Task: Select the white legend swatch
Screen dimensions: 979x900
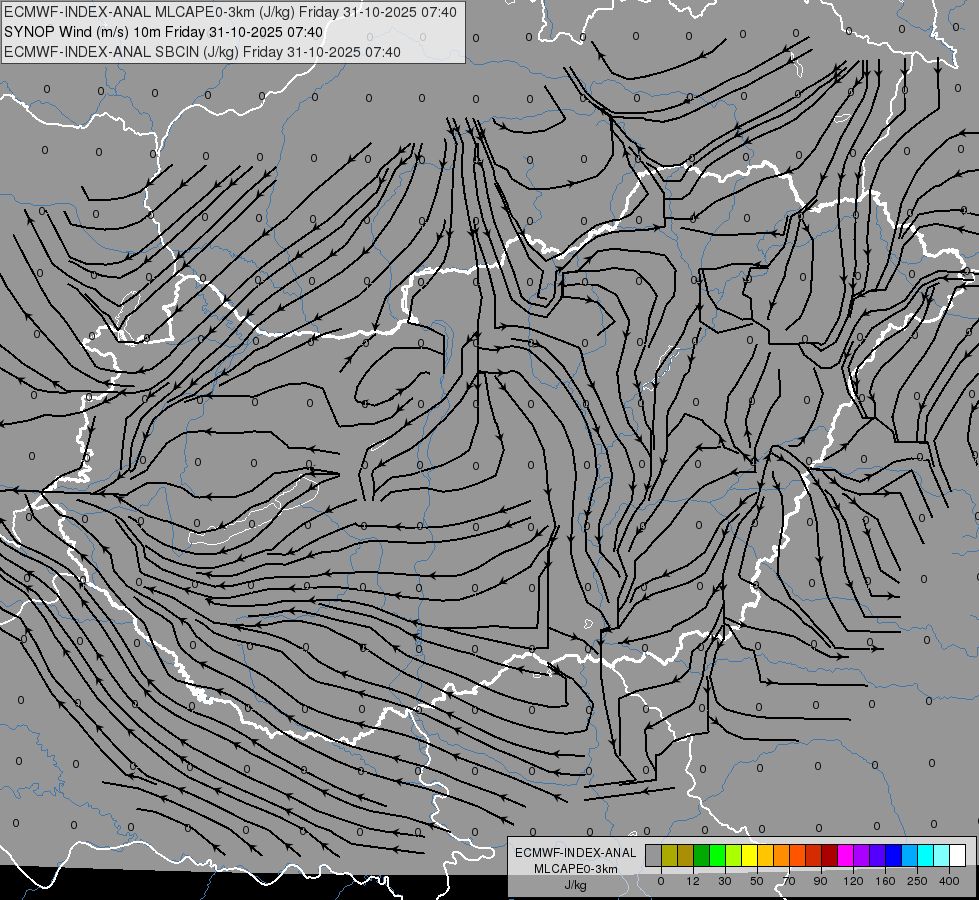Action: coord(958,855)
